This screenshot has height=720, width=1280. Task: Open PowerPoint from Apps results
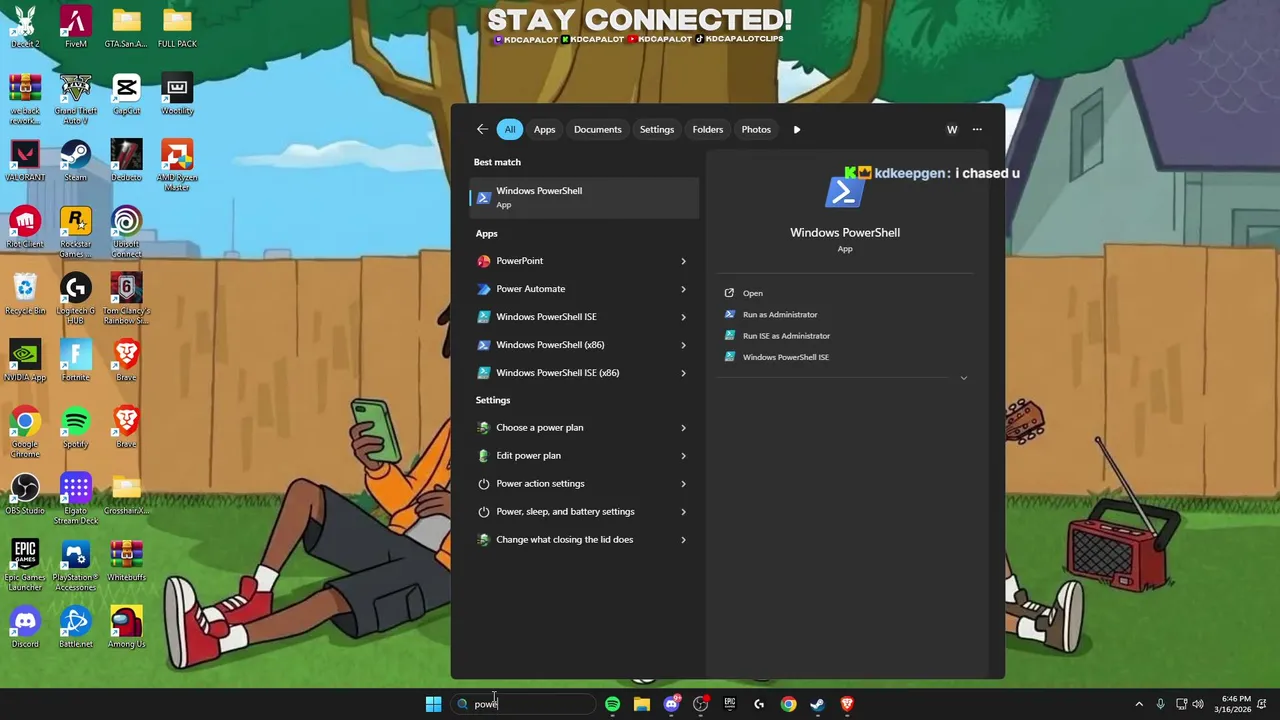(x=519, y=261)
